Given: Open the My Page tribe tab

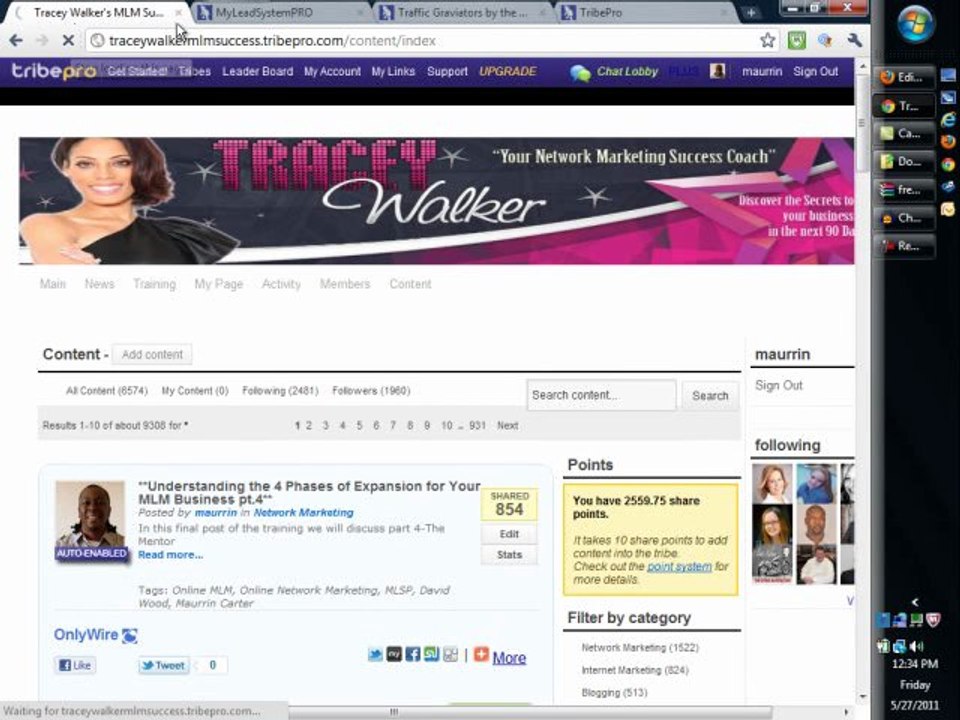Looking at the screenshot, I should 219,284.
